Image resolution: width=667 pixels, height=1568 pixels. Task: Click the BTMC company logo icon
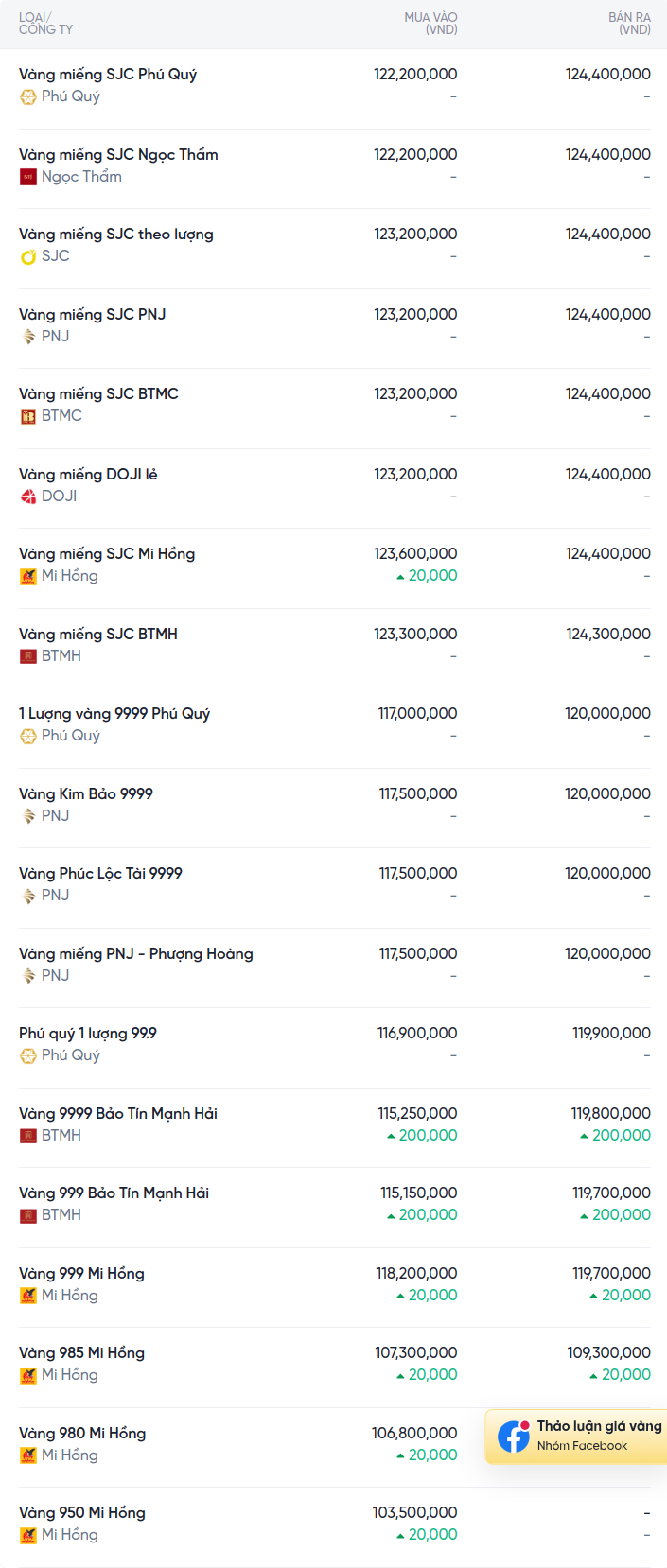pos(28,416)
